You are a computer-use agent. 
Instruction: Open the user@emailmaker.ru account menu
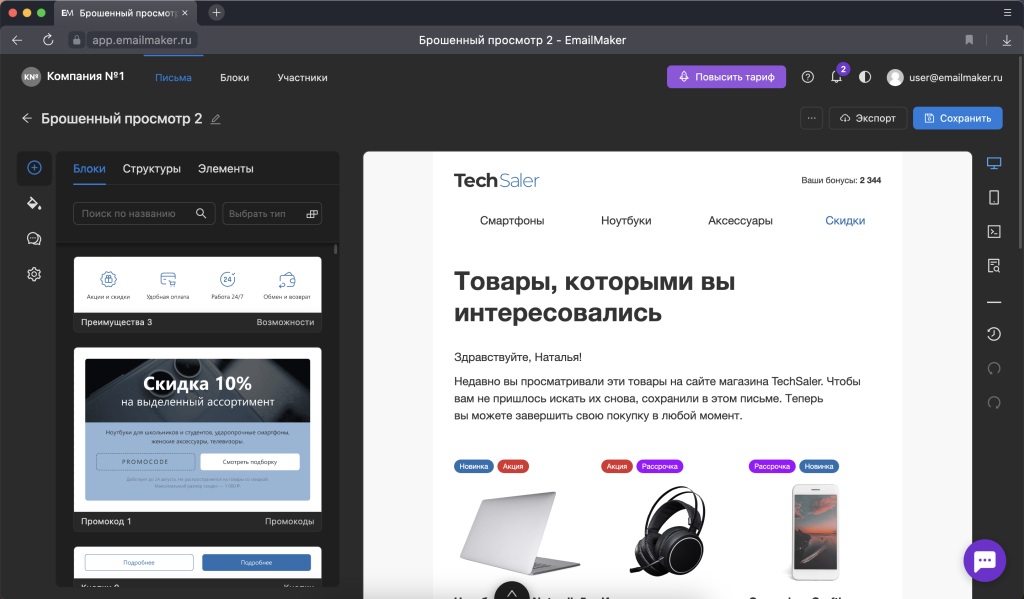click(944, 77)
